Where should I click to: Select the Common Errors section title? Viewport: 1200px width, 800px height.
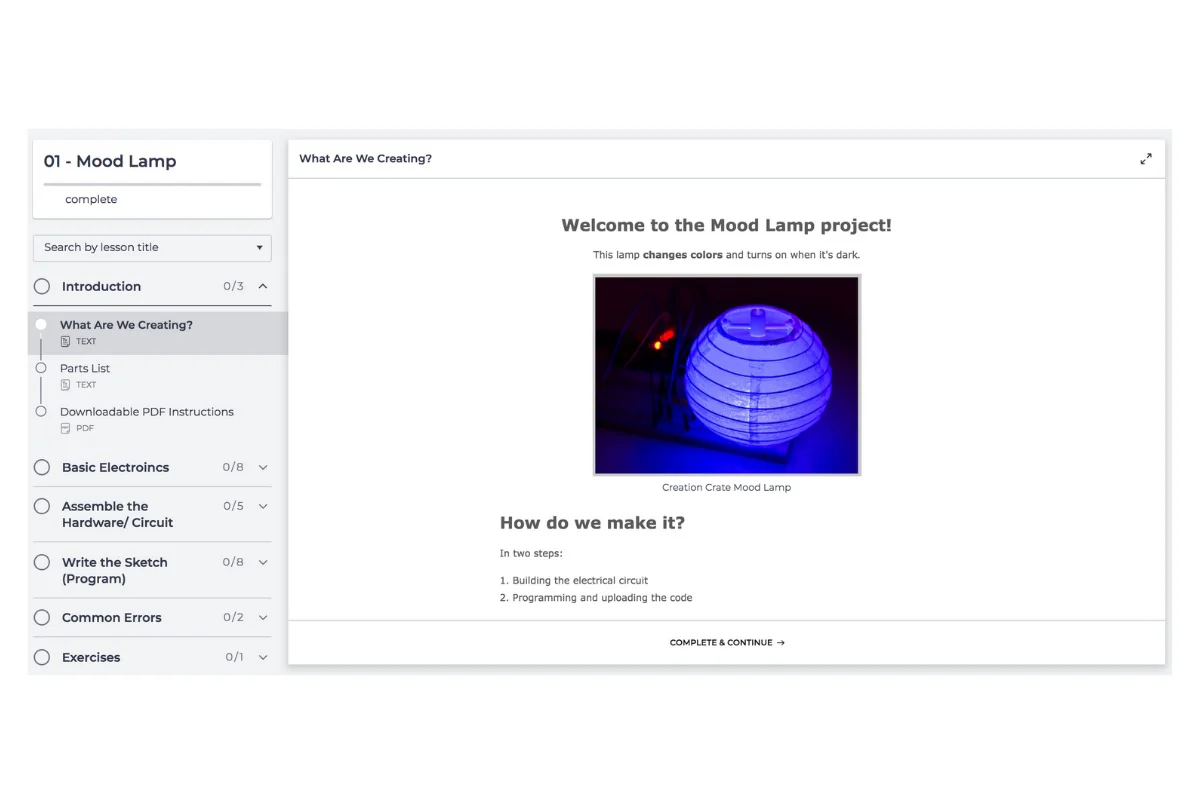(x=111, y=617)
